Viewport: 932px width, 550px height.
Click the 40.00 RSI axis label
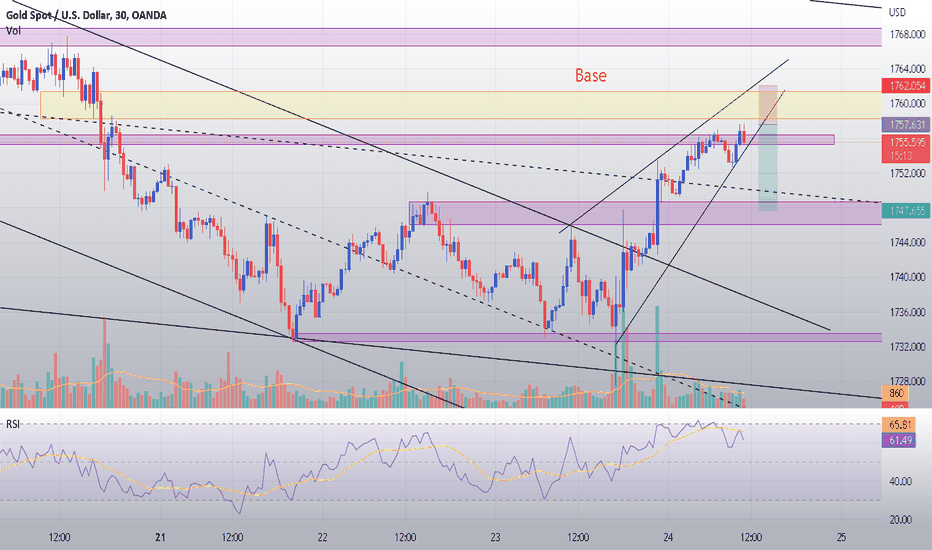click(902, 482)
